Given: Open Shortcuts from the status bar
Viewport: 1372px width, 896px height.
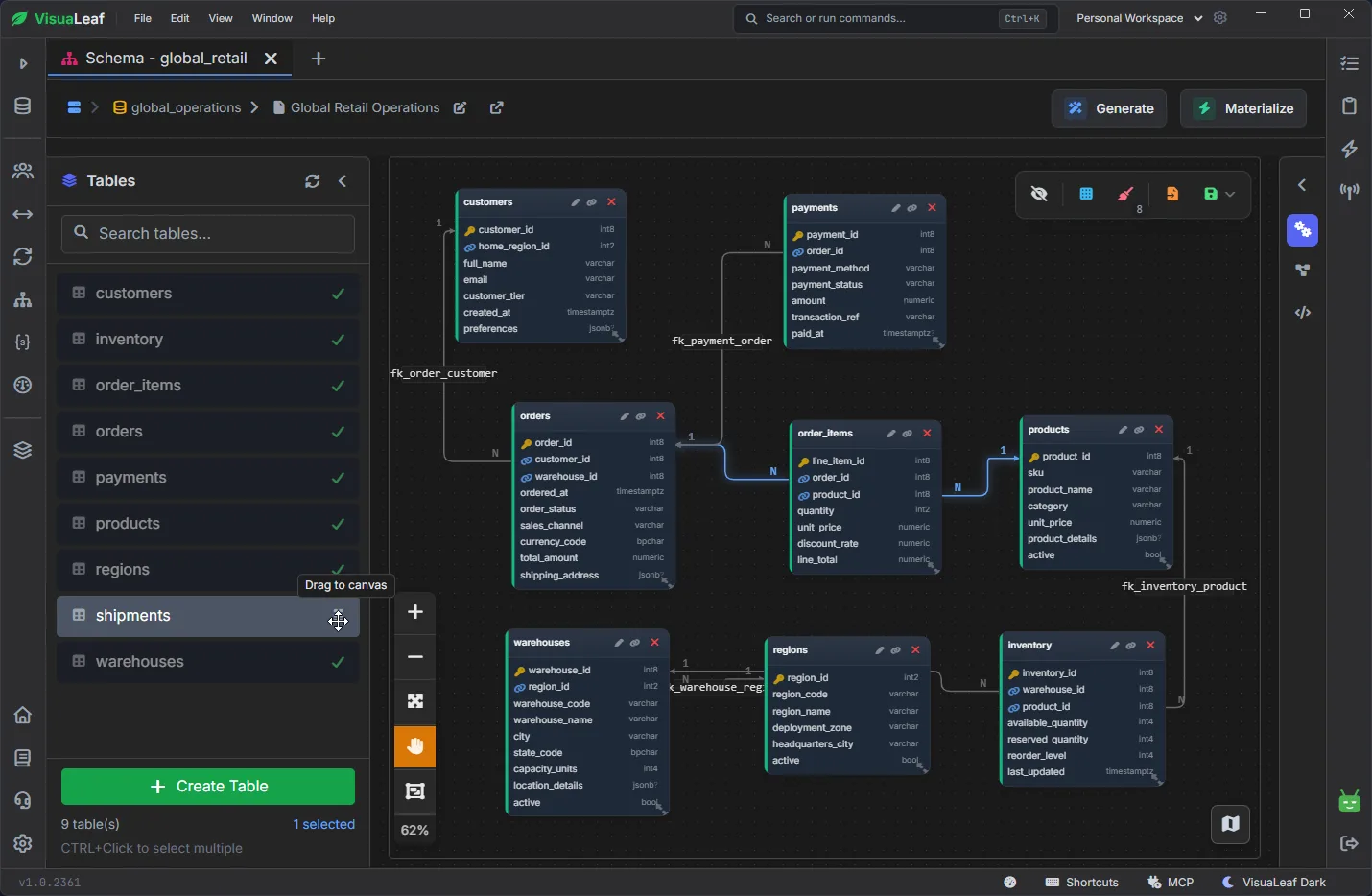Looking at the screenshot, I should click(1082, 883).
